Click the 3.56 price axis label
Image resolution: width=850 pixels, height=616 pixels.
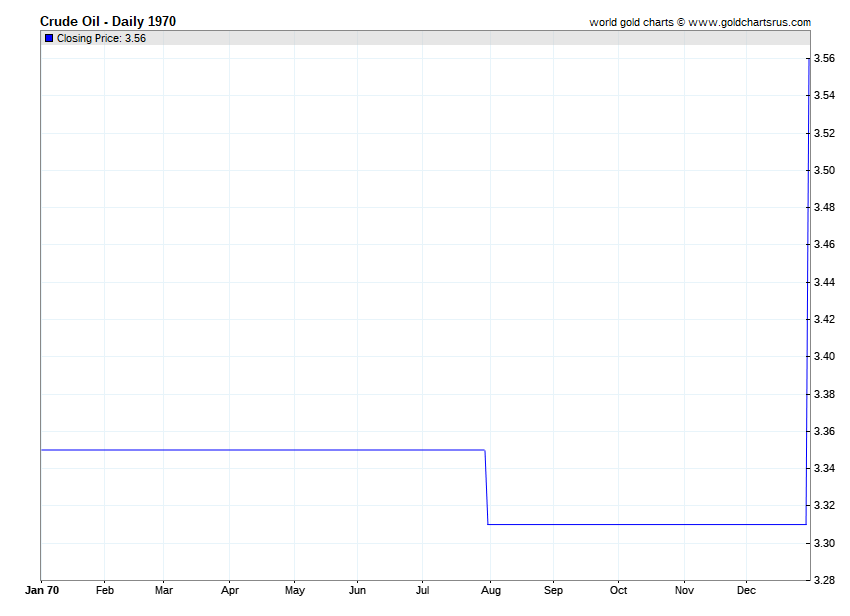pyautogui.click(x=825, y=59)
